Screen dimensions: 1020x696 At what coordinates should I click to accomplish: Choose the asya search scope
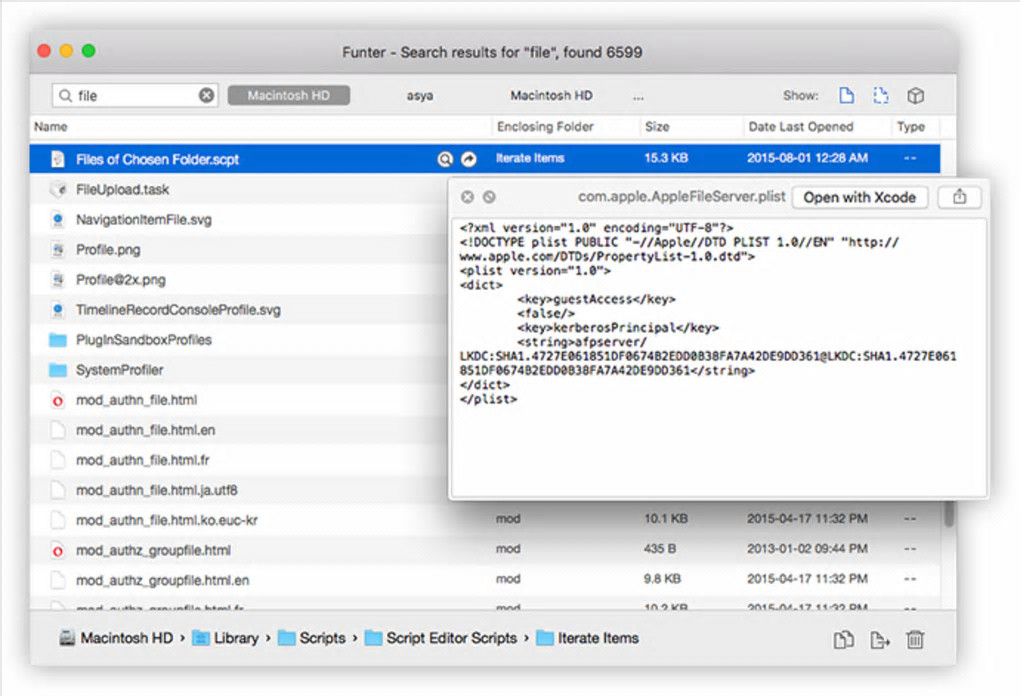[420, 96]
